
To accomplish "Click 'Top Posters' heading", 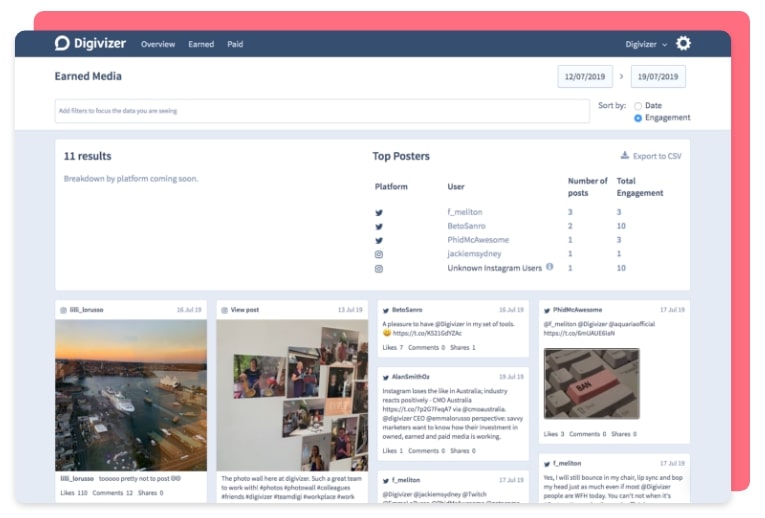I will pos(401,156).
